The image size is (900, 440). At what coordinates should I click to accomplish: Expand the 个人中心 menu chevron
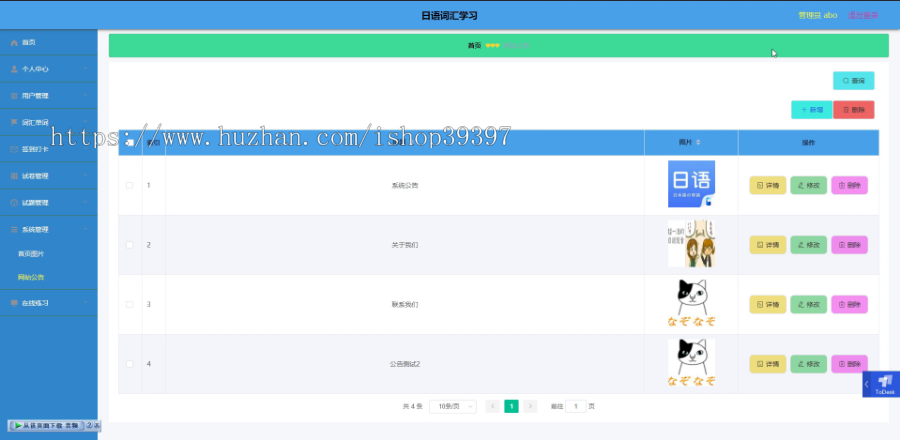[x=85, y=69]
